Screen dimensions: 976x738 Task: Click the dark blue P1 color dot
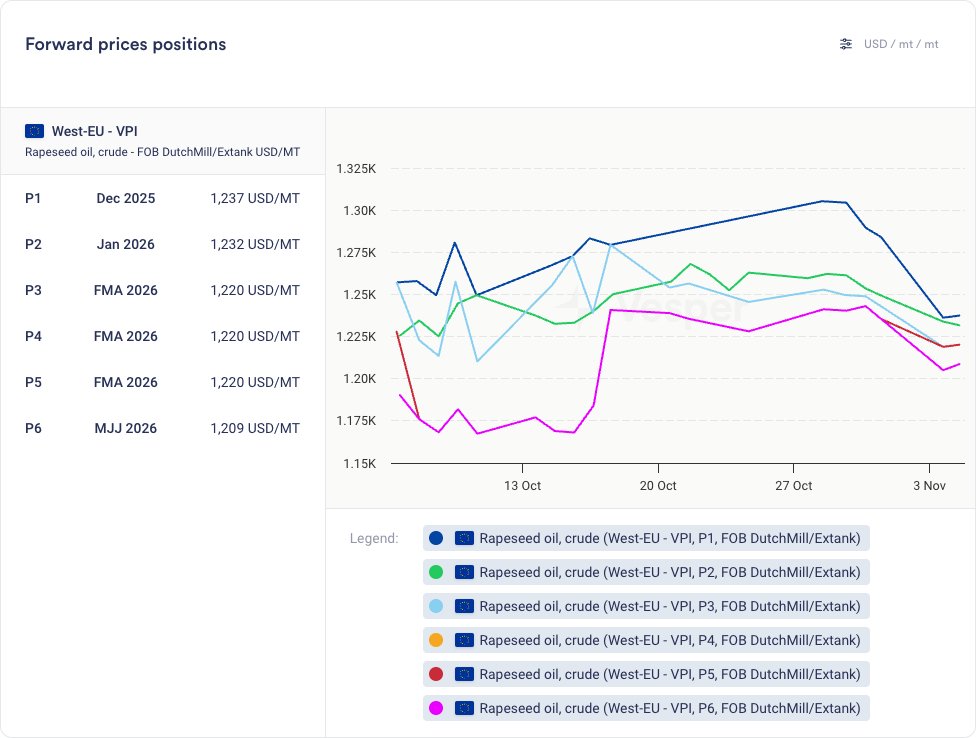(436, 538)
